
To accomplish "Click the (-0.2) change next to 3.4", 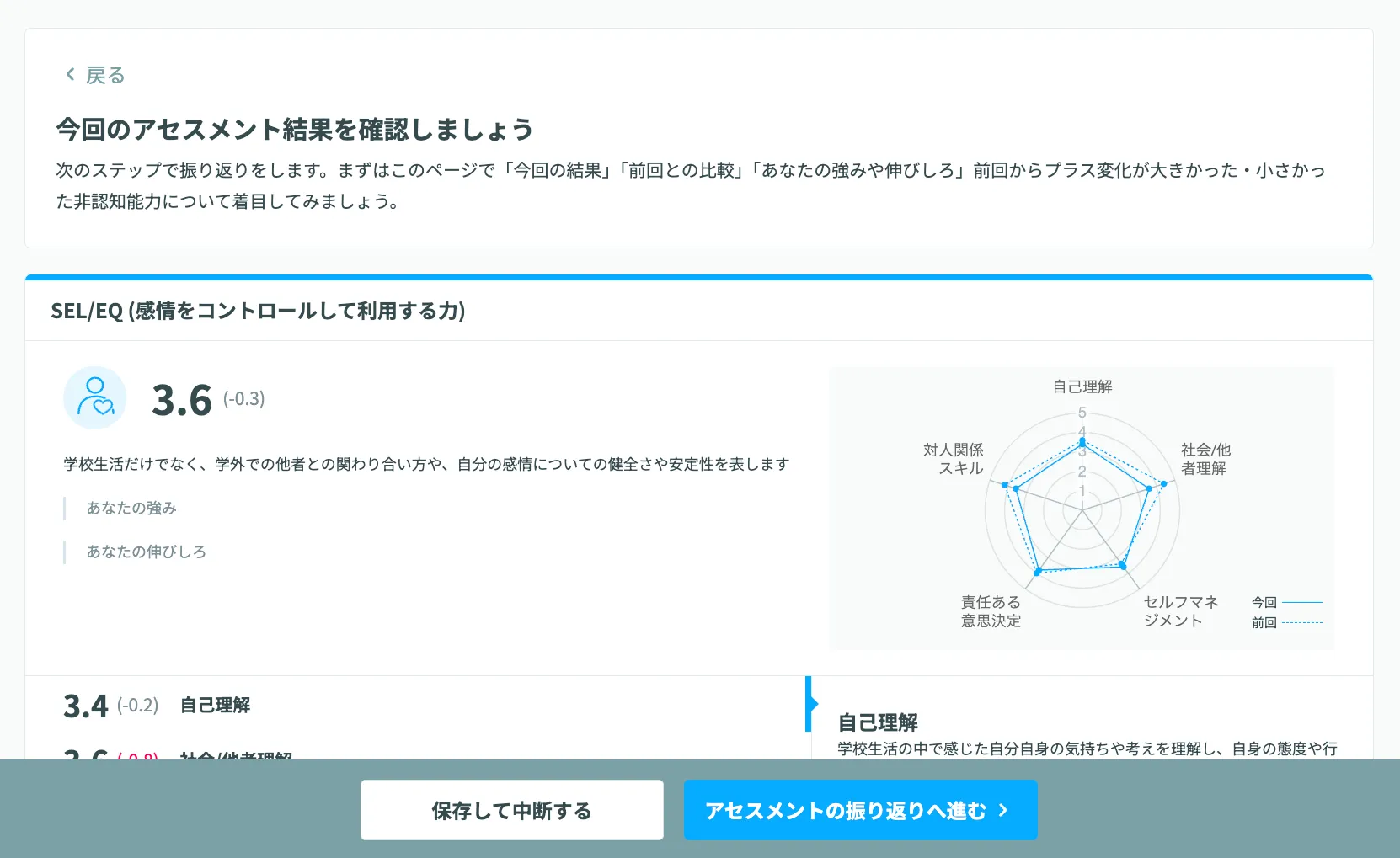I will coord(137,706).
